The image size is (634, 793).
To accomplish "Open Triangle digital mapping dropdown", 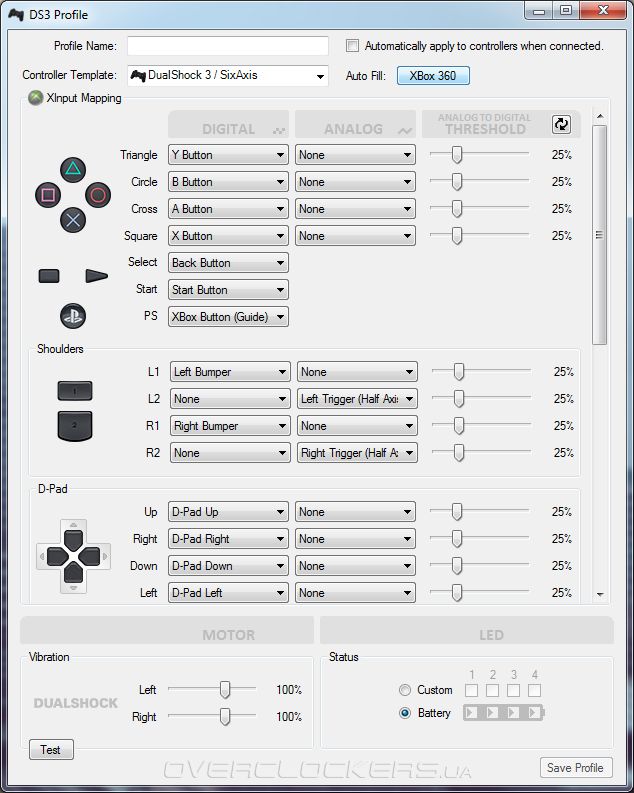I will click(229, 155).
